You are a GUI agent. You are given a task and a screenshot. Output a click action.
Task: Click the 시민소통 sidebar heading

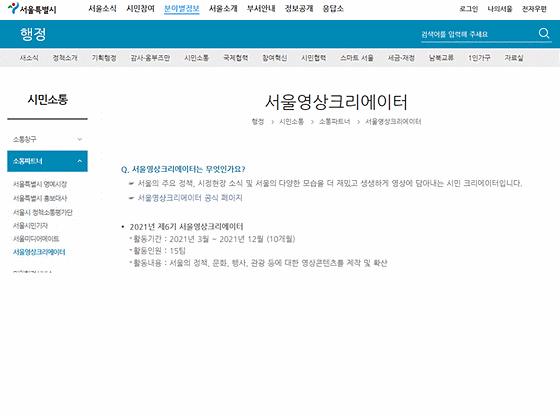click(48, 100)
